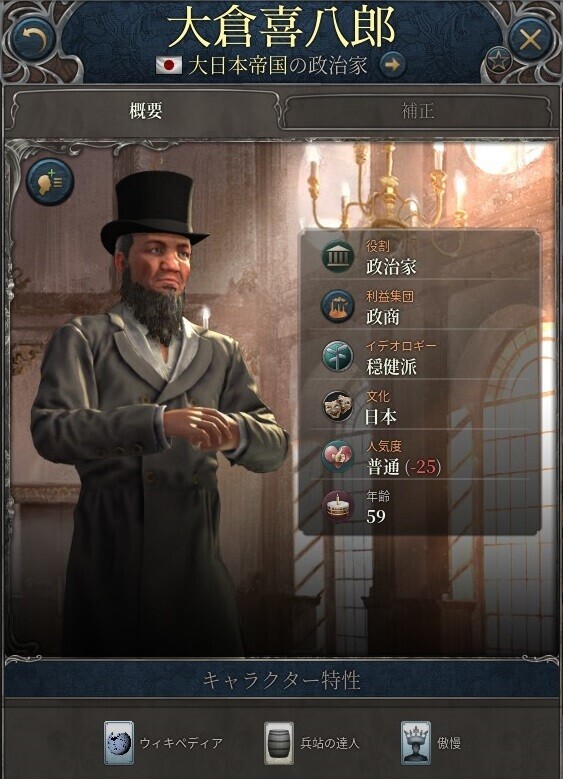This screenshot has height=779, width=563.
Task: Click the 人気度 heart icon
Action: [x=338, y=457]
